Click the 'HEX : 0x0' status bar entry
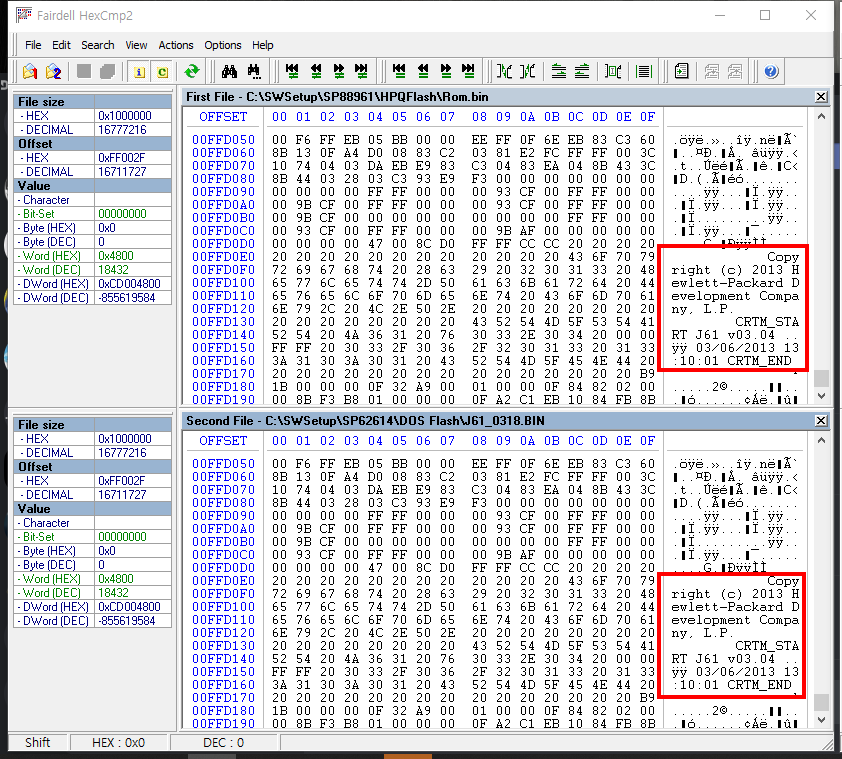 pos(119,742)
